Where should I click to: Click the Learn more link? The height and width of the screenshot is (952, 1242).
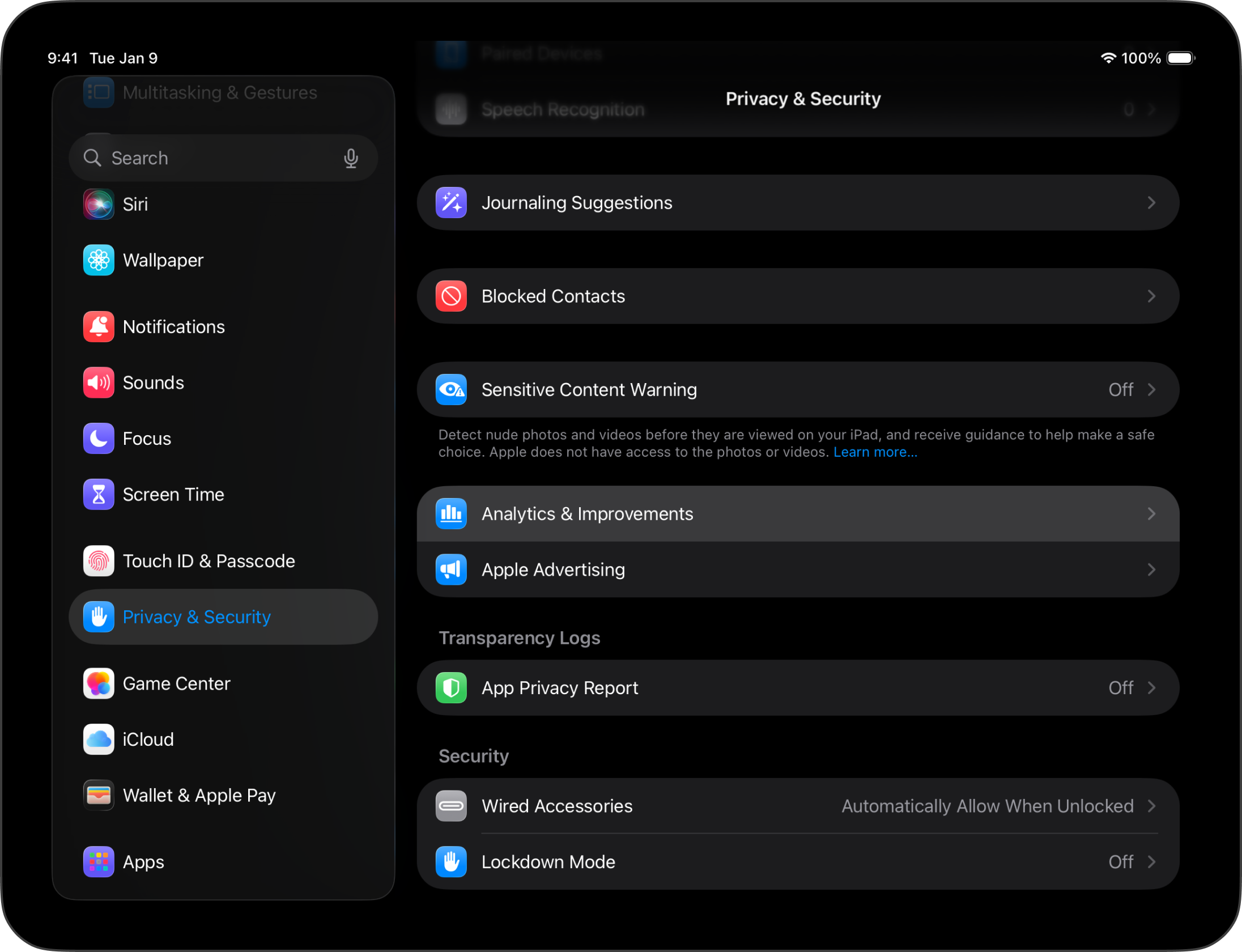click(x=875, y=452)
